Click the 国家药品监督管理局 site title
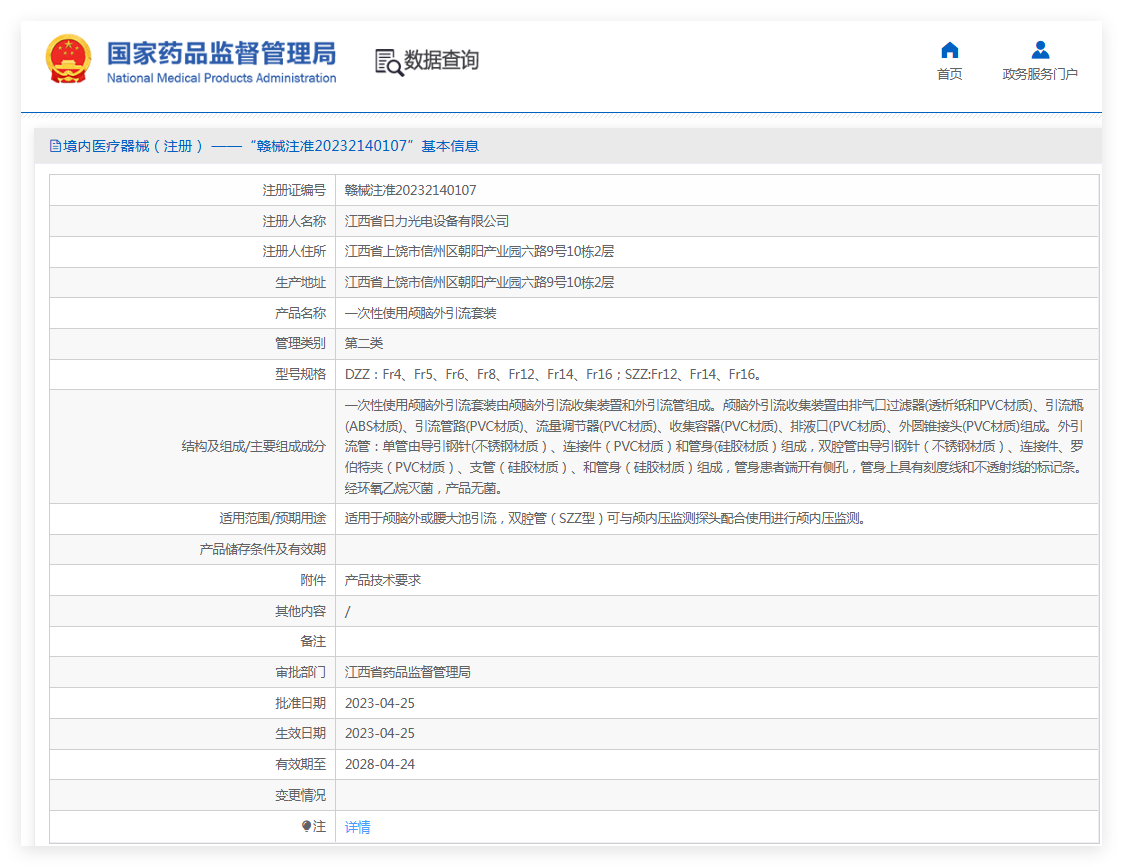 tap(221, 54)
